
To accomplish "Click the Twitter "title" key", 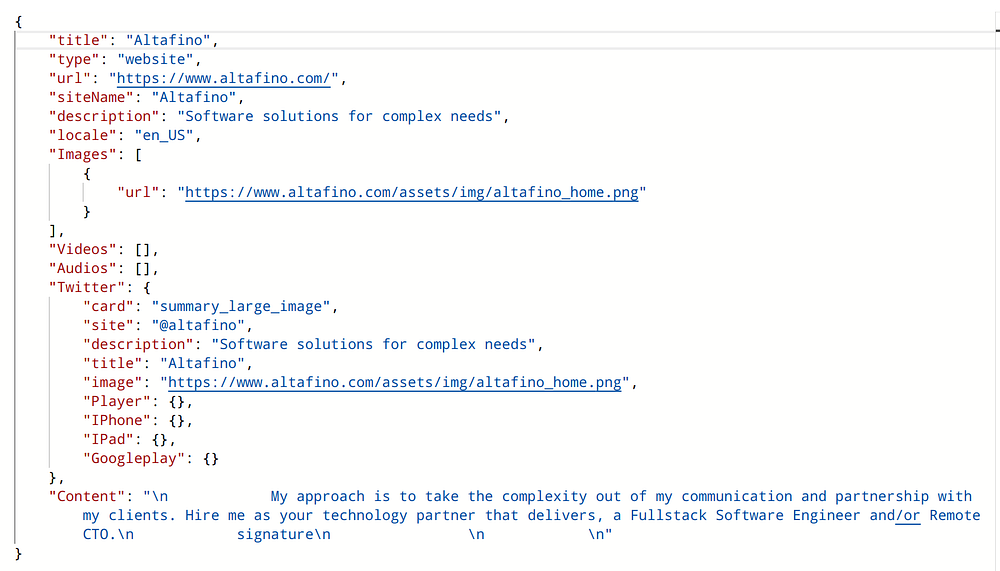I will pos(113,364).
